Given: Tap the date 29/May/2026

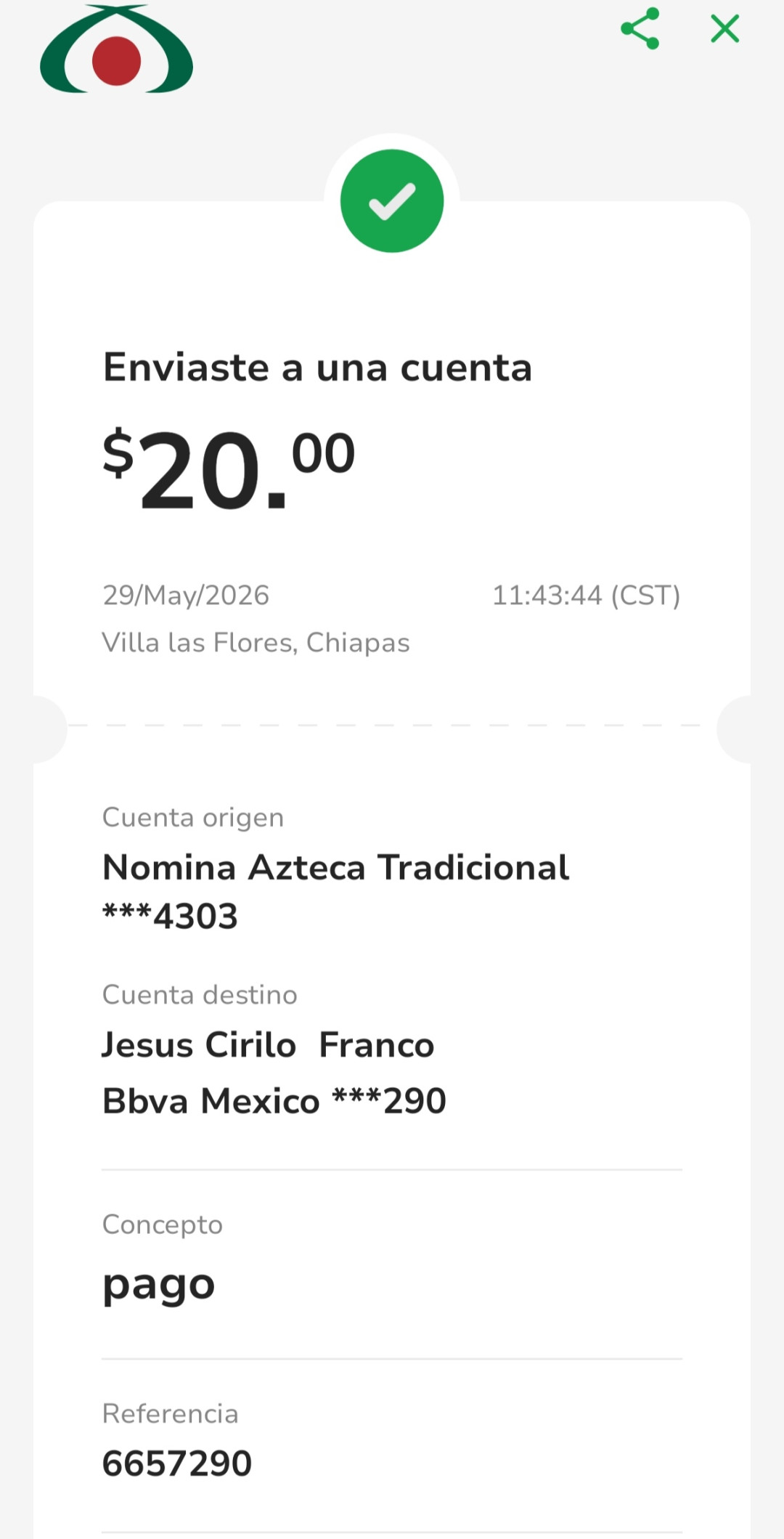Looking at the screenshot, I should point(186,596).
